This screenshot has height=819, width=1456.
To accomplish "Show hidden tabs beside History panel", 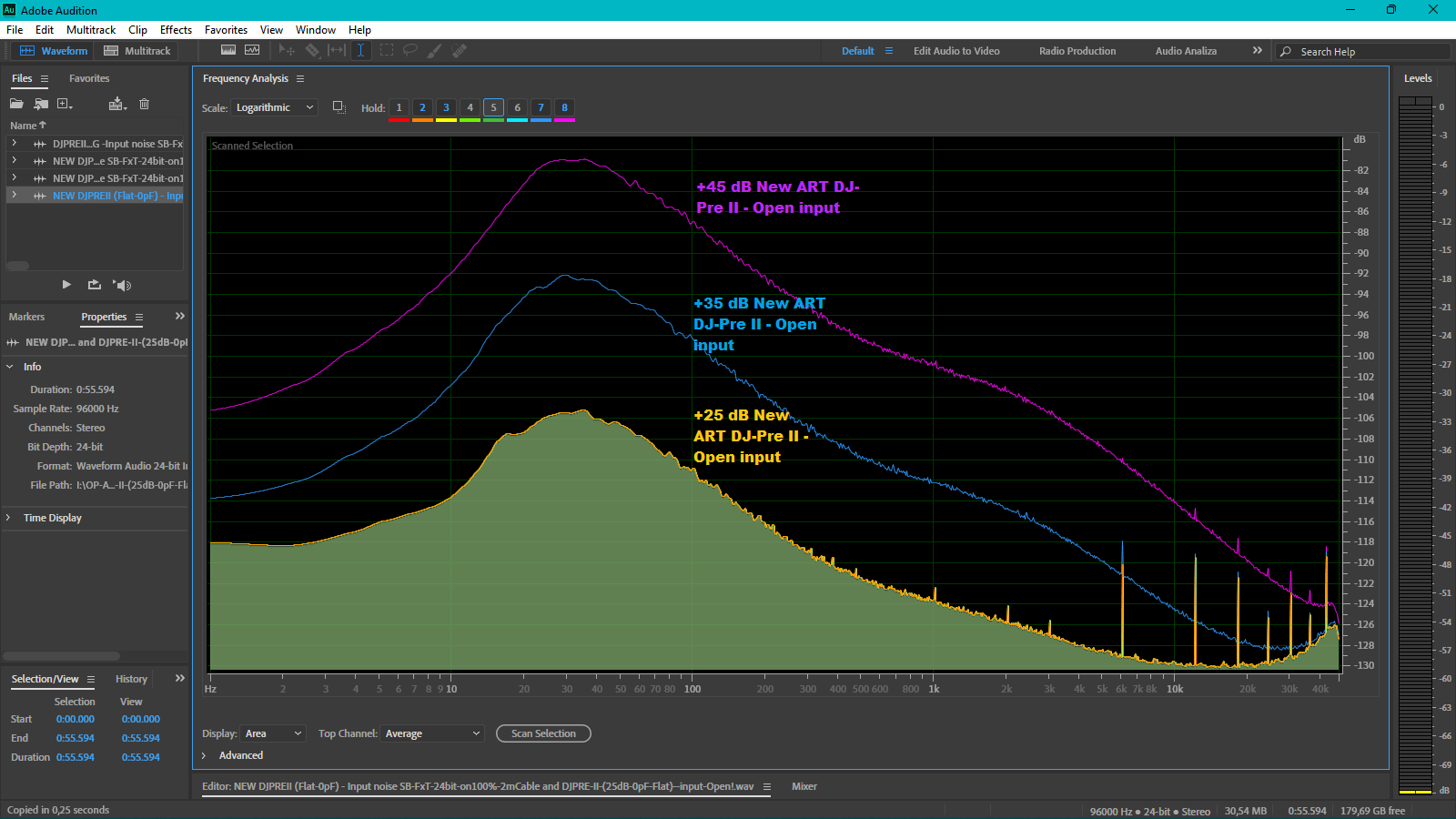I will (179, 679).
